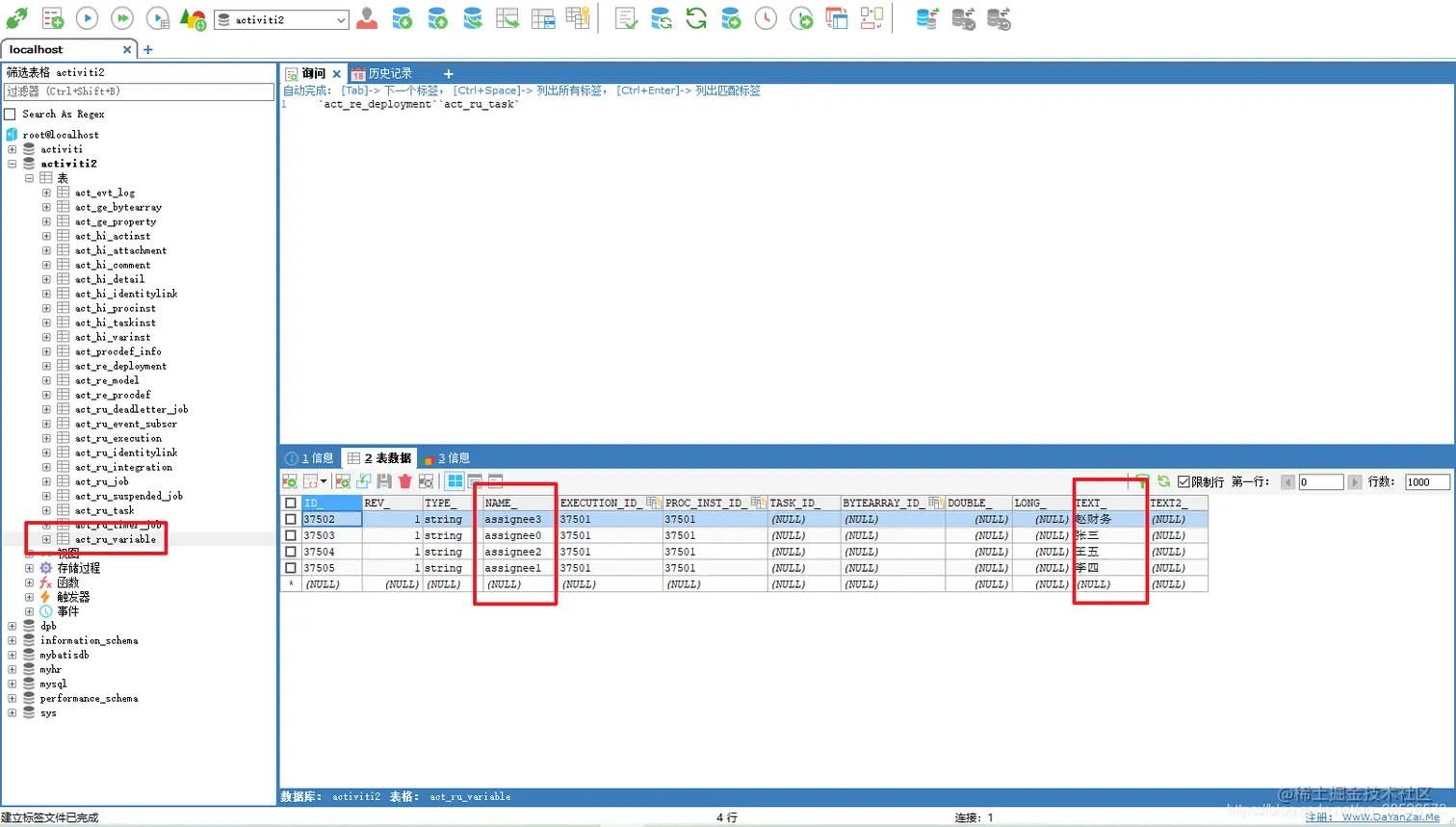Viewport: 1456px width, 827px height.
Task: Click the red delete rows trash icon
Action: pos(404,481)
